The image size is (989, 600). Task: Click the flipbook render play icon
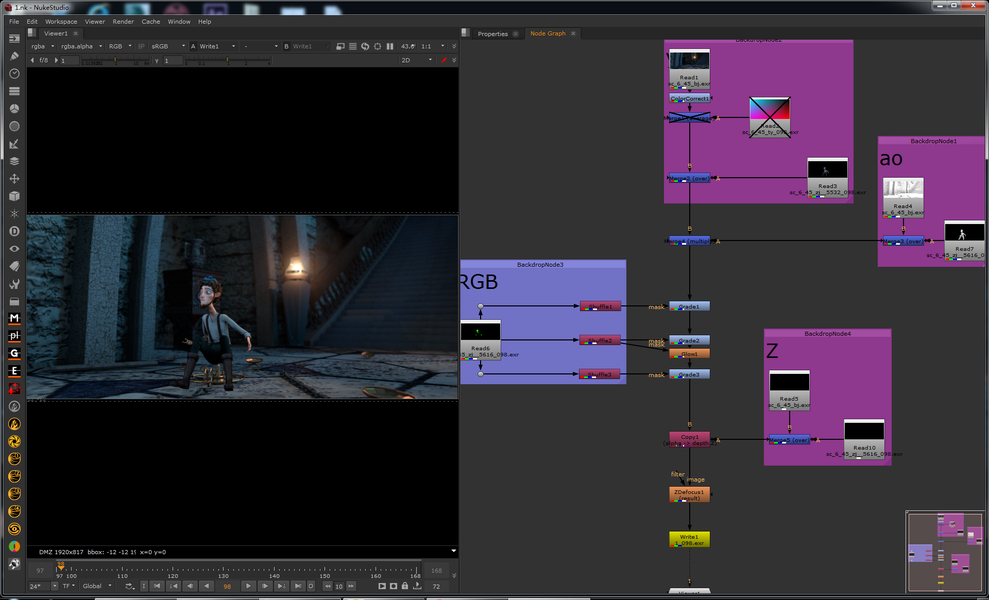point(382,586)
